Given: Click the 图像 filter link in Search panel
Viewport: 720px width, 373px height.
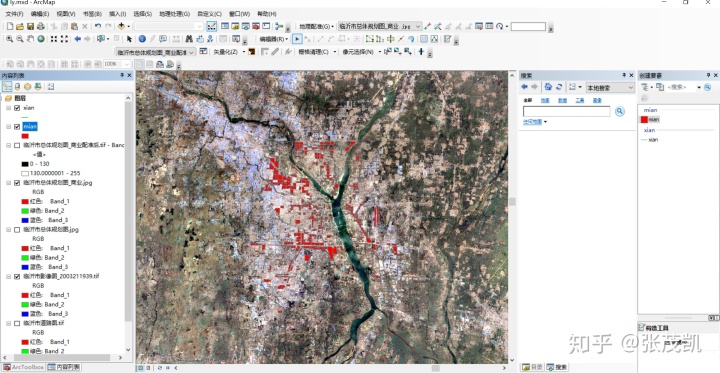Looking at the screenshot, I should coord(597,100).
